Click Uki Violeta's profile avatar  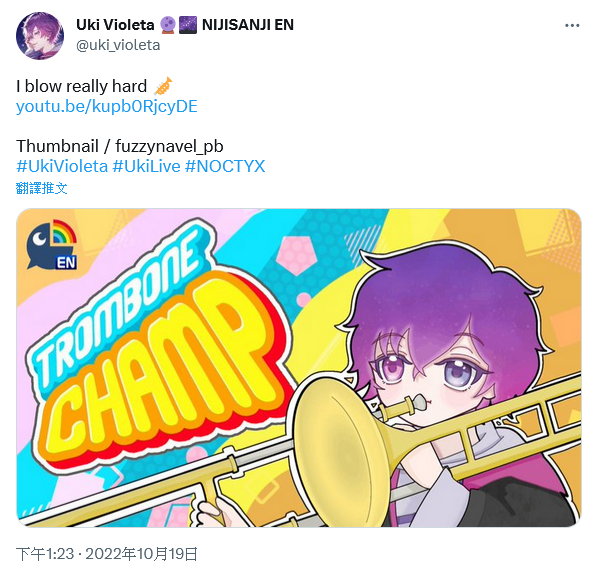(x=40, y=35)
